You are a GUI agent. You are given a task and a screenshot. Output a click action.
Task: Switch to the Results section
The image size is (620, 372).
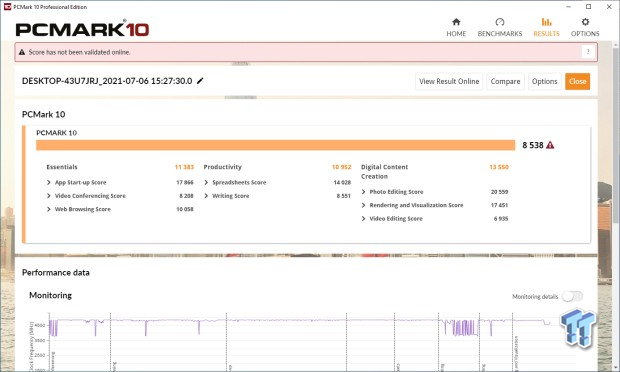pyautogui.click(x=546, y=27)
